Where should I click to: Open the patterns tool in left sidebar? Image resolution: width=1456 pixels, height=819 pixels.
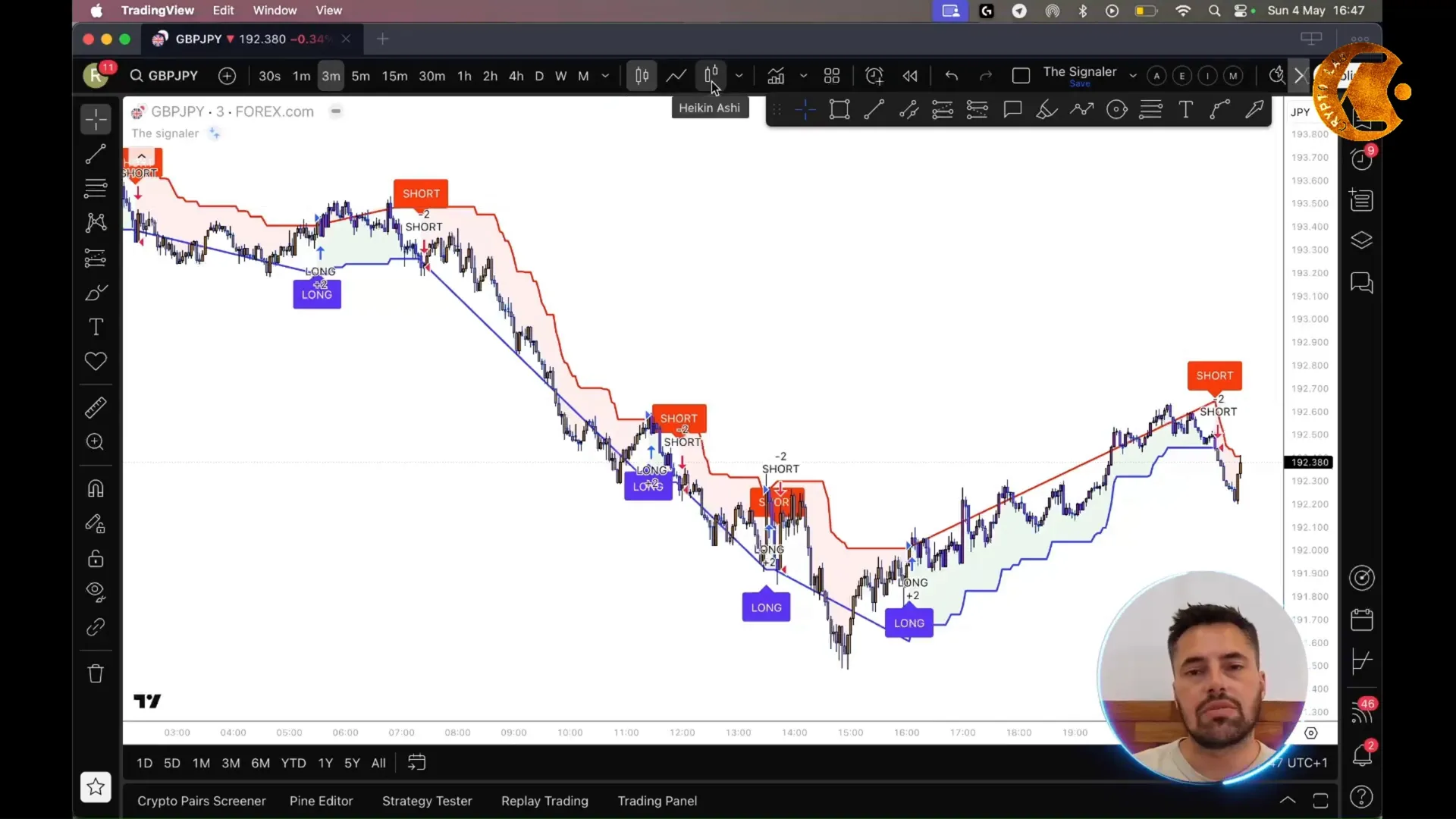[96, 222]
